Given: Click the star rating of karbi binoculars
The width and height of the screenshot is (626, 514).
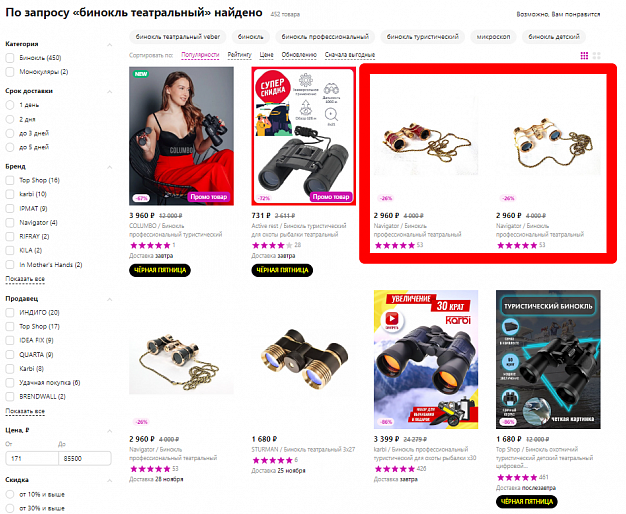Looking at the screenshot, I should coord(394,469).
